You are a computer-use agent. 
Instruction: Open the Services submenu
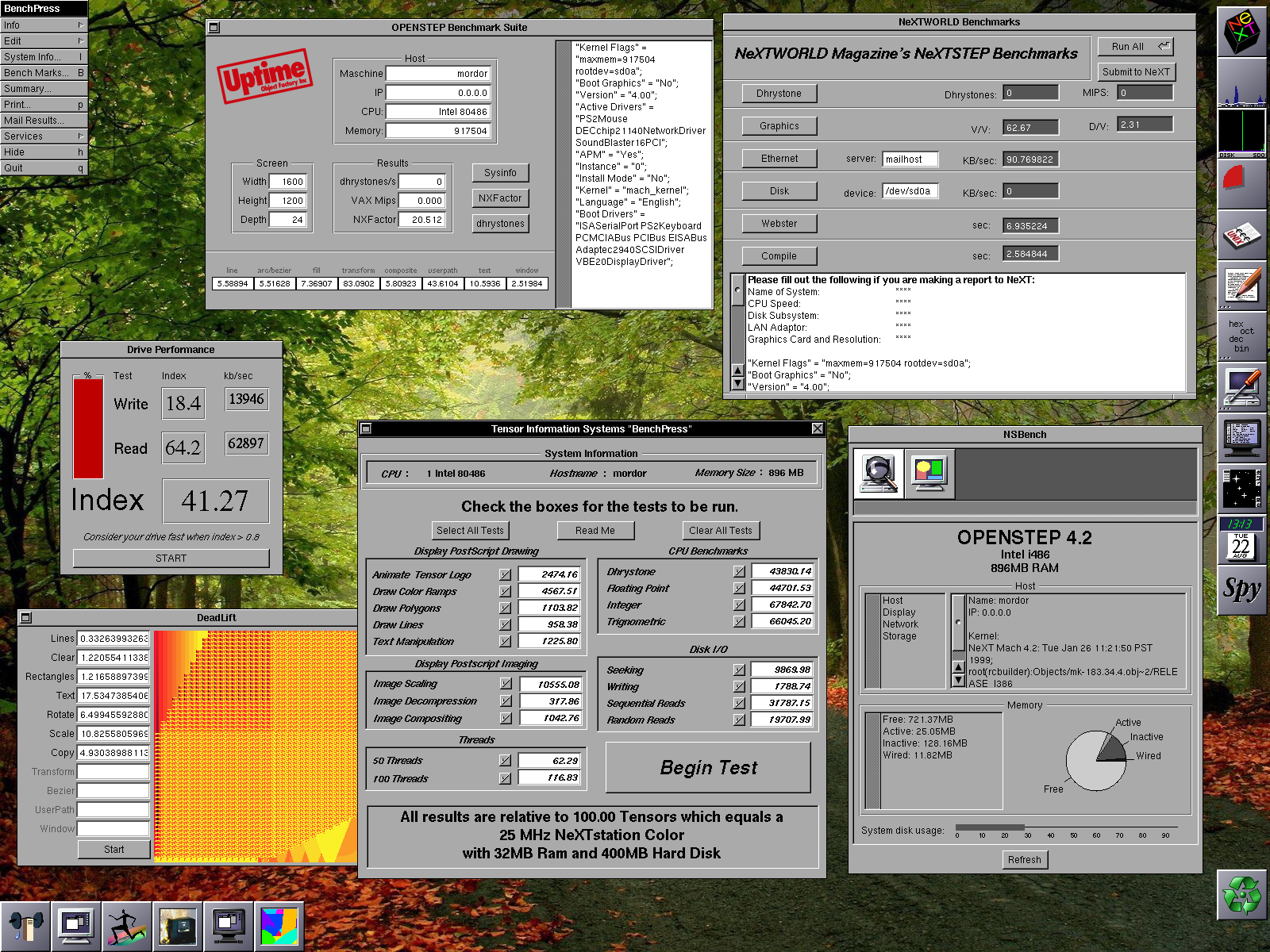(x=44, y=136)
